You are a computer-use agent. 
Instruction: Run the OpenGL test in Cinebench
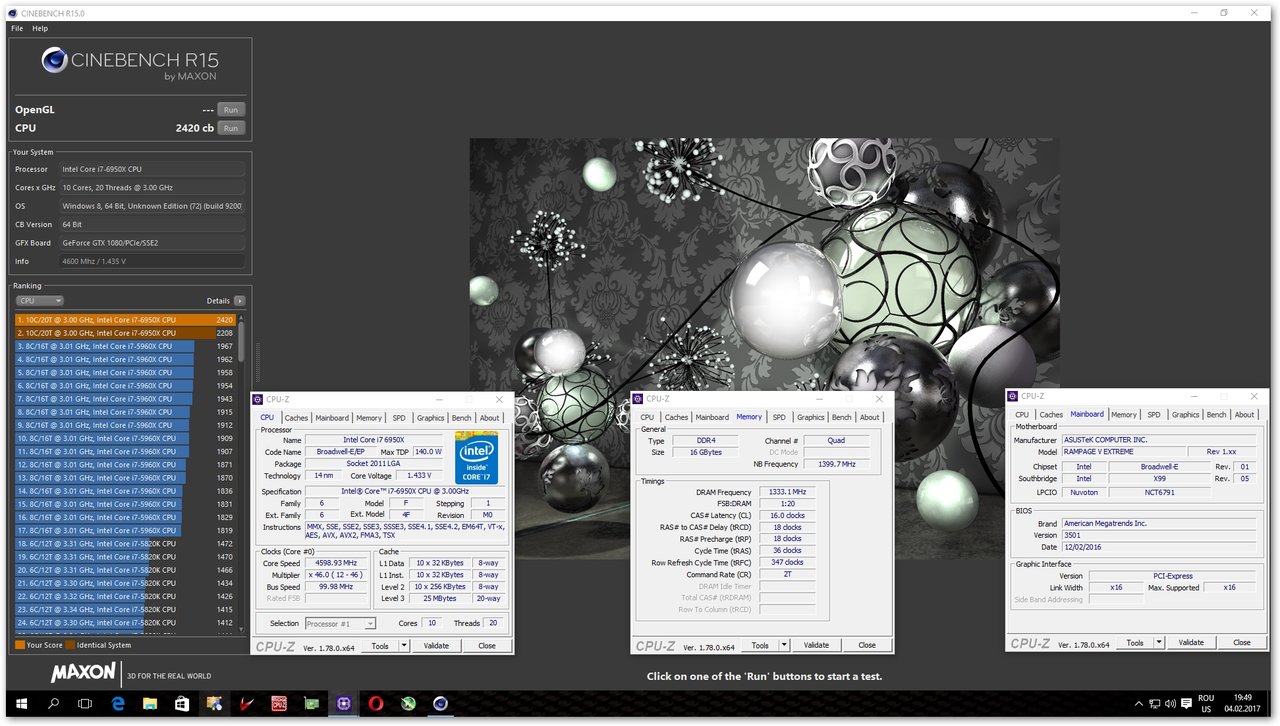point(231,110)
